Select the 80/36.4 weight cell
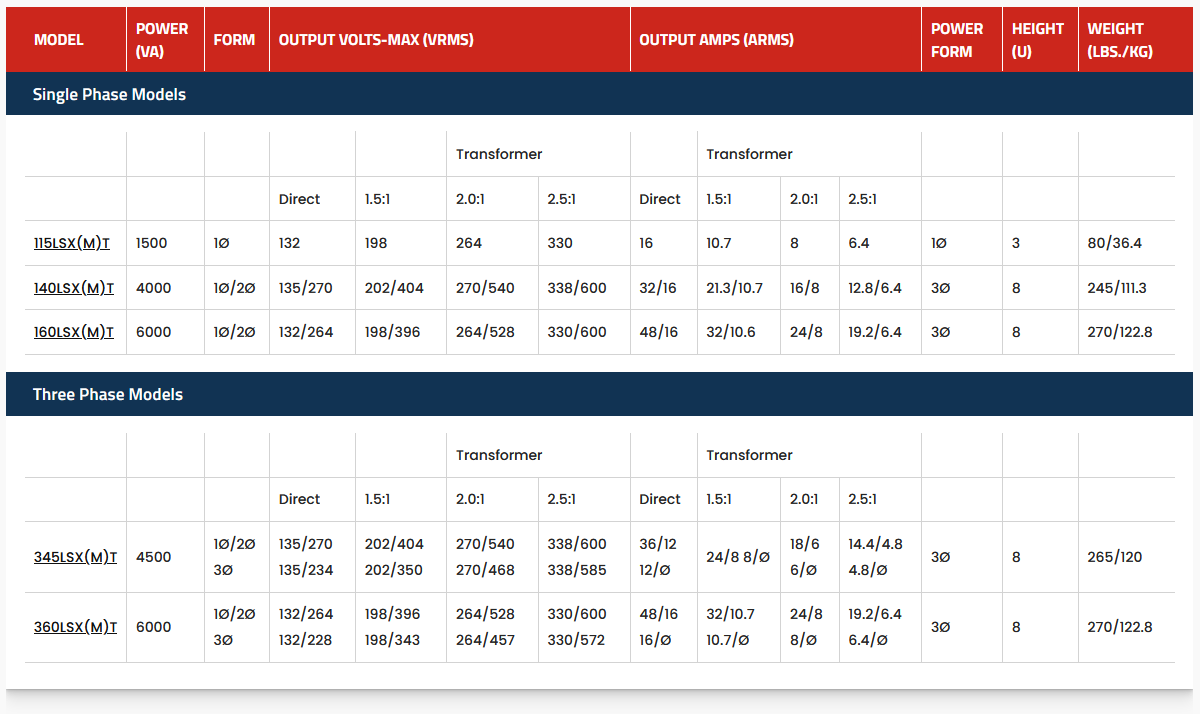This screenshot has width=1200, height=714. (x=1114, y=243)
